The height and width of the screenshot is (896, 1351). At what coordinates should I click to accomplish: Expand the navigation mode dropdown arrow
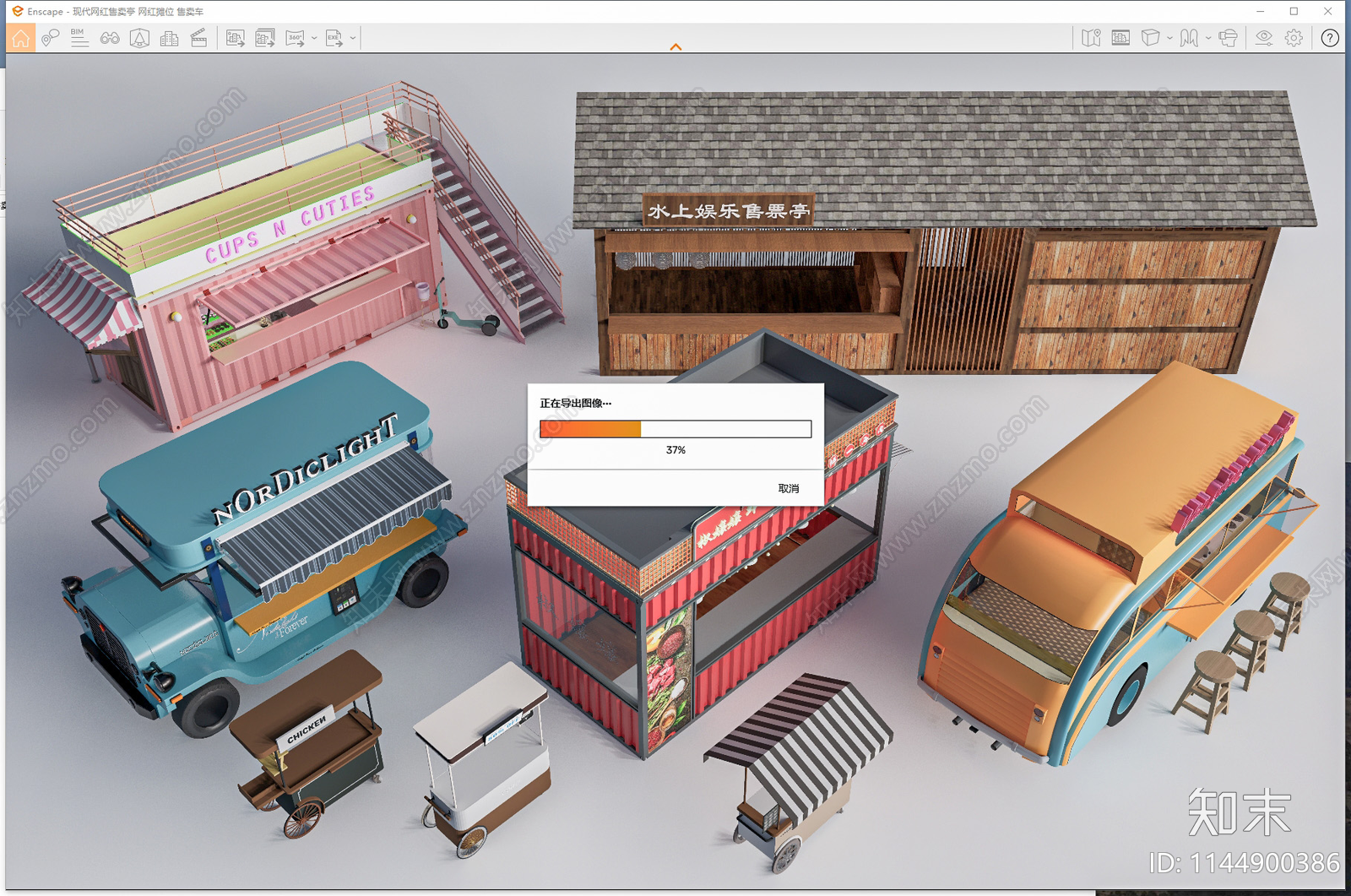[1208, 38]
